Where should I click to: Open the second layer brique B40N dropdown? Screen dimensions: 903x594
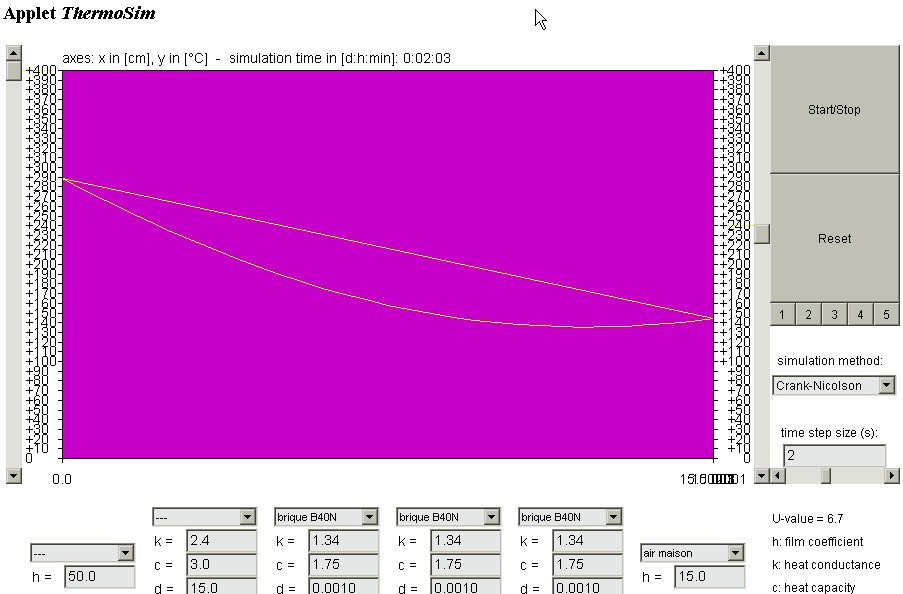coord(327,517)
